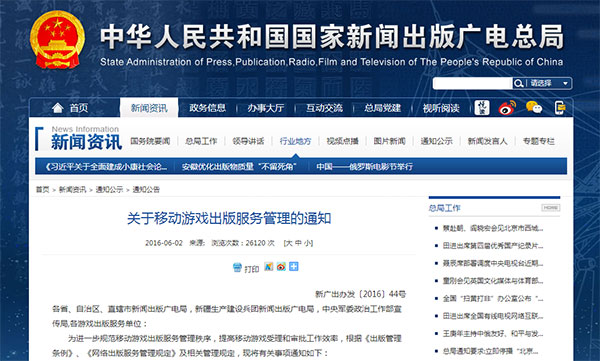This screenshot has height=361, width=600.
Task: Click the English agency name subtitle
Action: 331,62
